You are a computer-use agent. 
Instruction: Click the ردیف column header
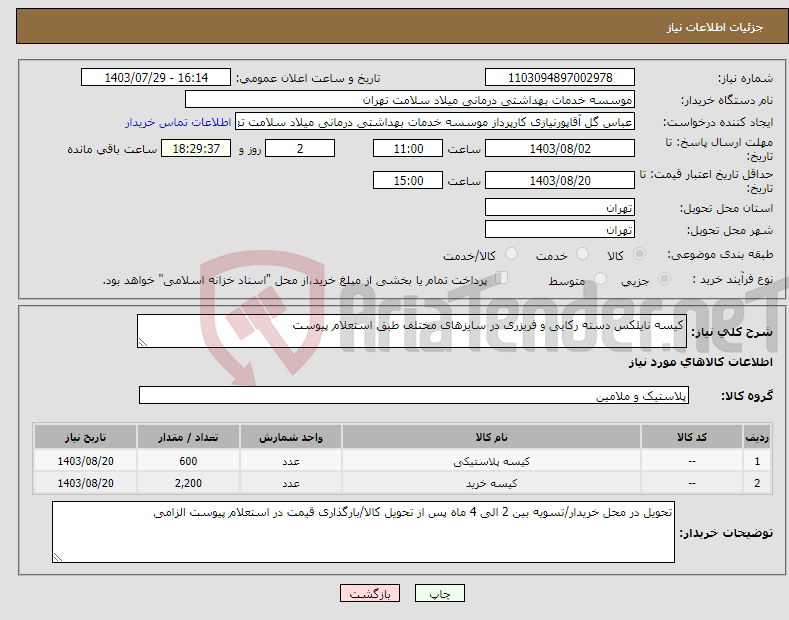click(757, 437)
